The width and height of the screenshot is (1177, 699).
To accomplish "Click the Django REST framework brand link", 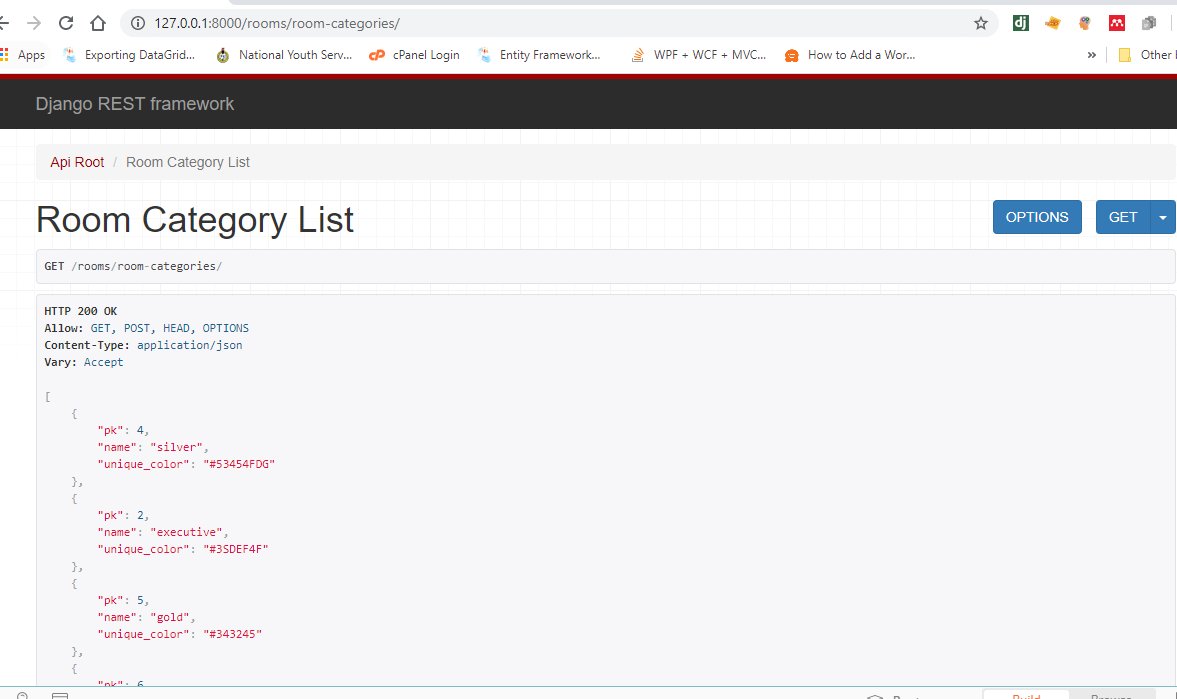I will 134,104.
